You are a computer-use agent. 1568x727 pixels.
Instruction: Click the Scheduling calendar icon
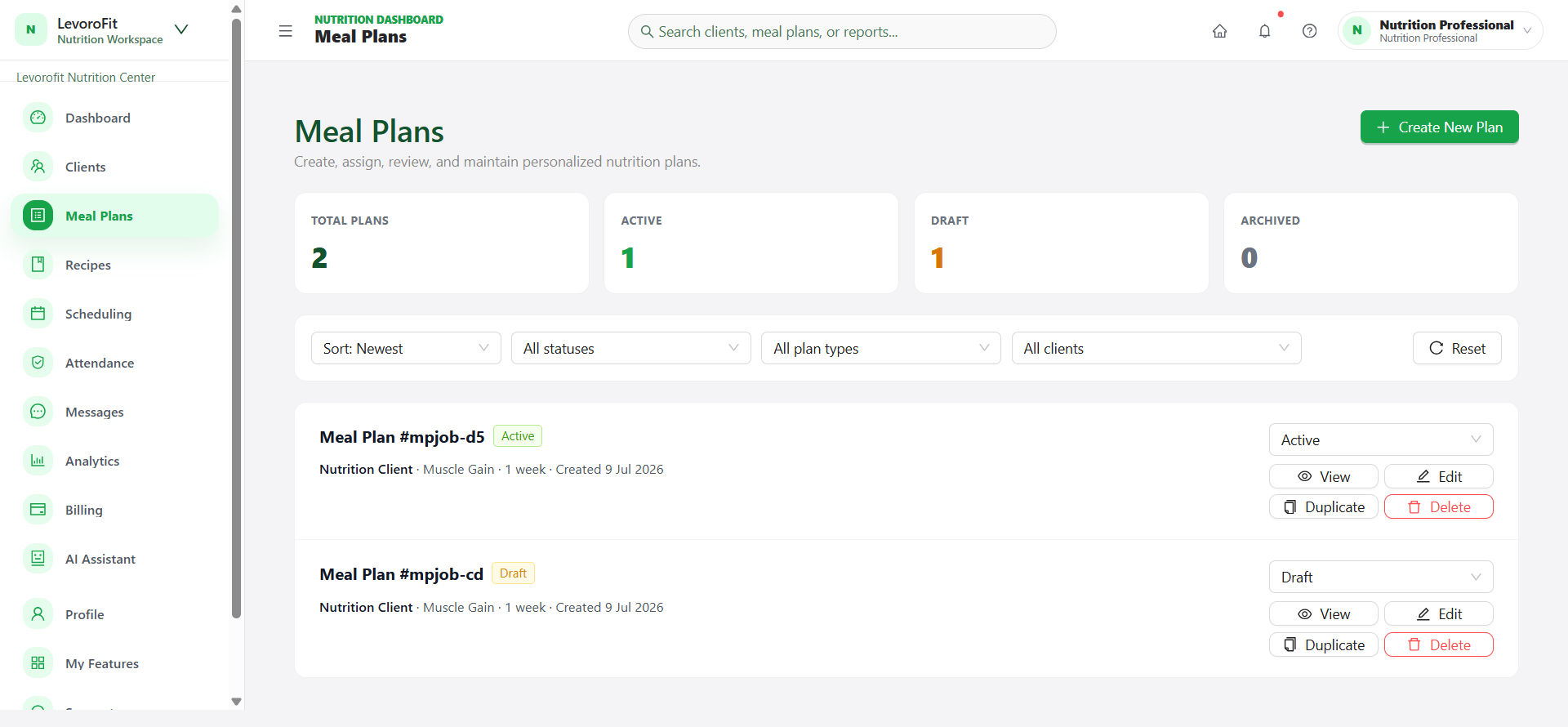(38, 314)
